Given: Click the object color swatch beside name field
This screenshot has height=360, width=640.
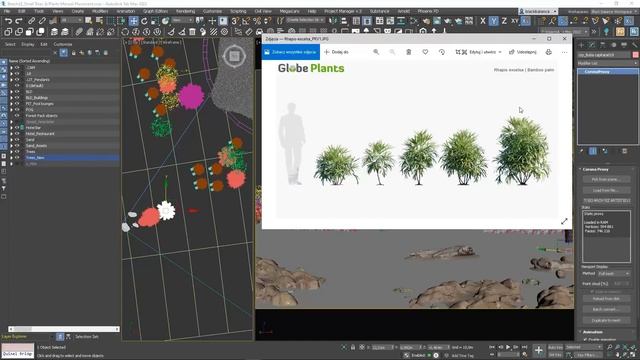Looking at the screenshot, I should click(635, 55).
